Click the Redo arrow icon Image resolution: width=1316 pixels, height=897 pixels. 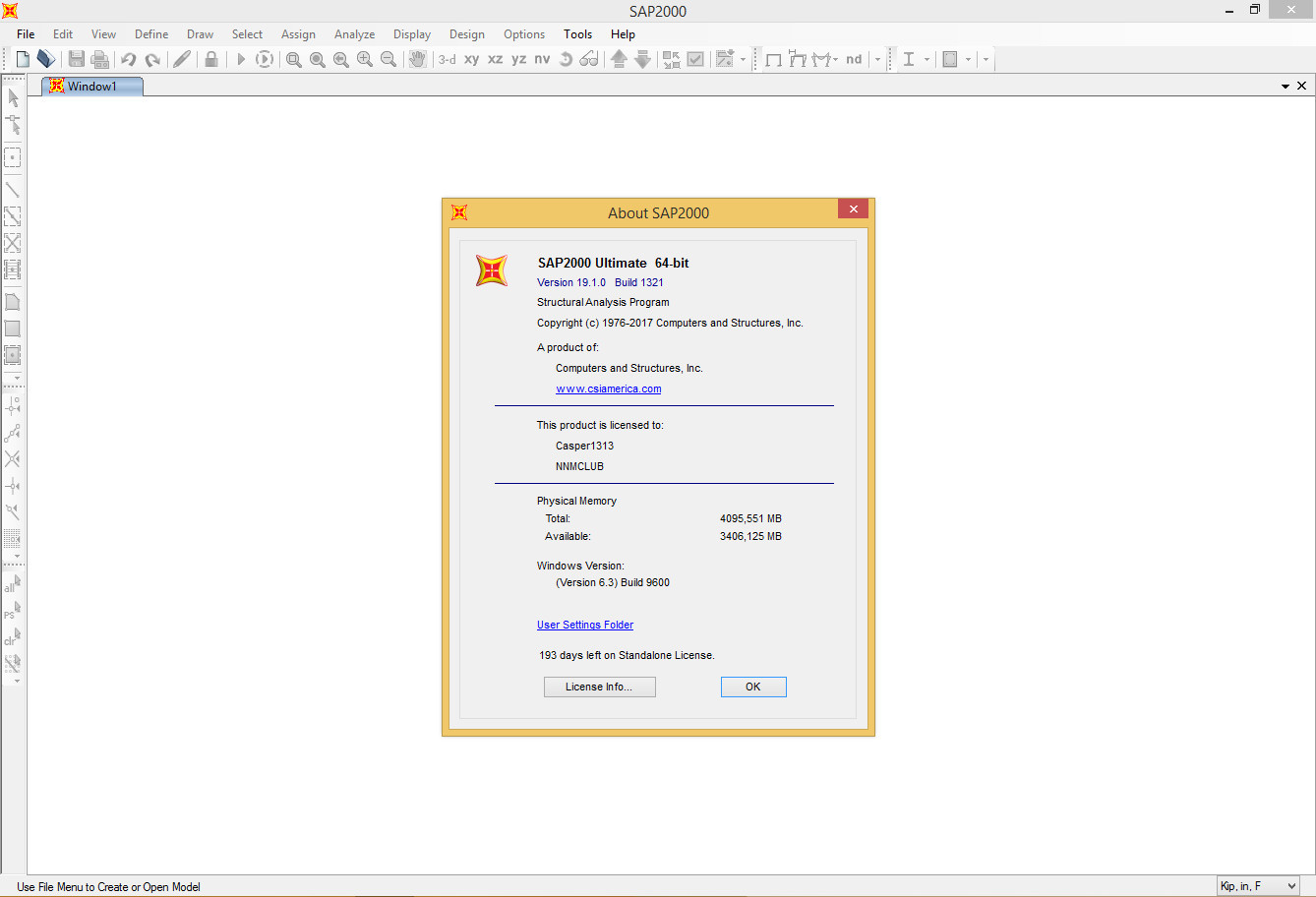(x=152, y=59)
